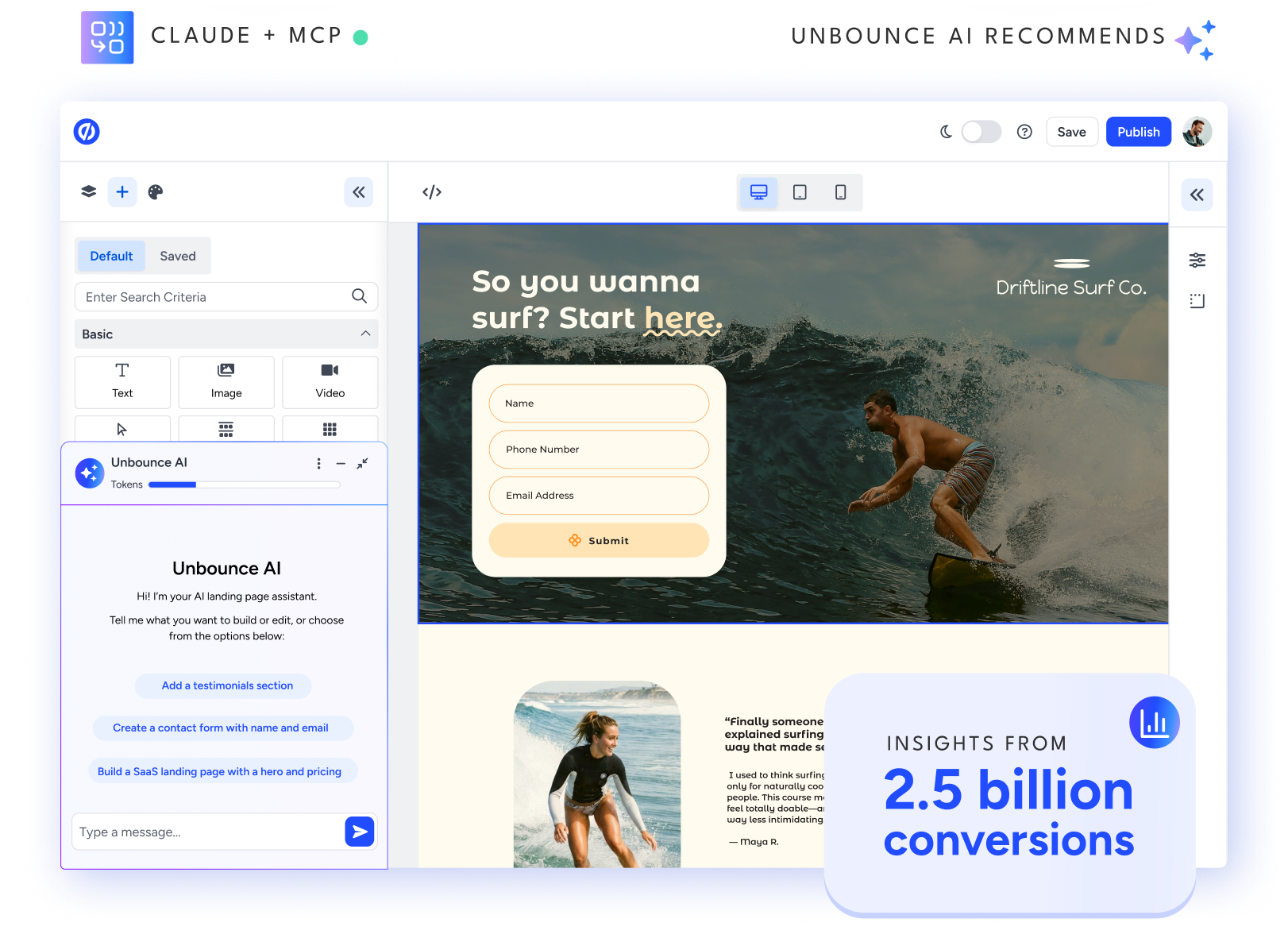Collapse the right sidebar chevrons
This screenshot has height=942, width=1288.
1197,195
